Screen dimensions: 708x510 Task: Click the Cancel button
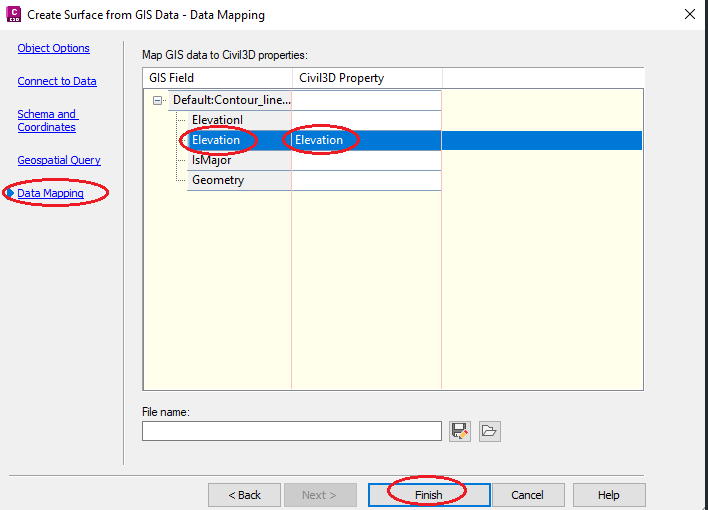point(528,495)
